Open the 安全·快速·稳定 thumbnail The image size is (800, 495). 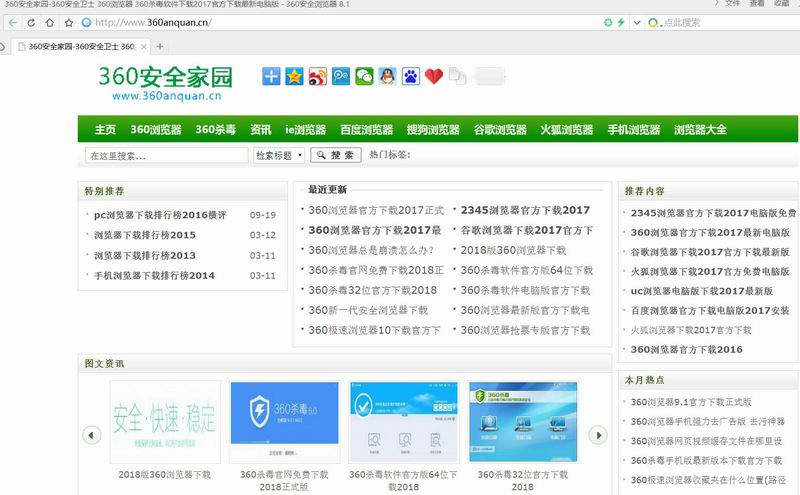[165, 422]
